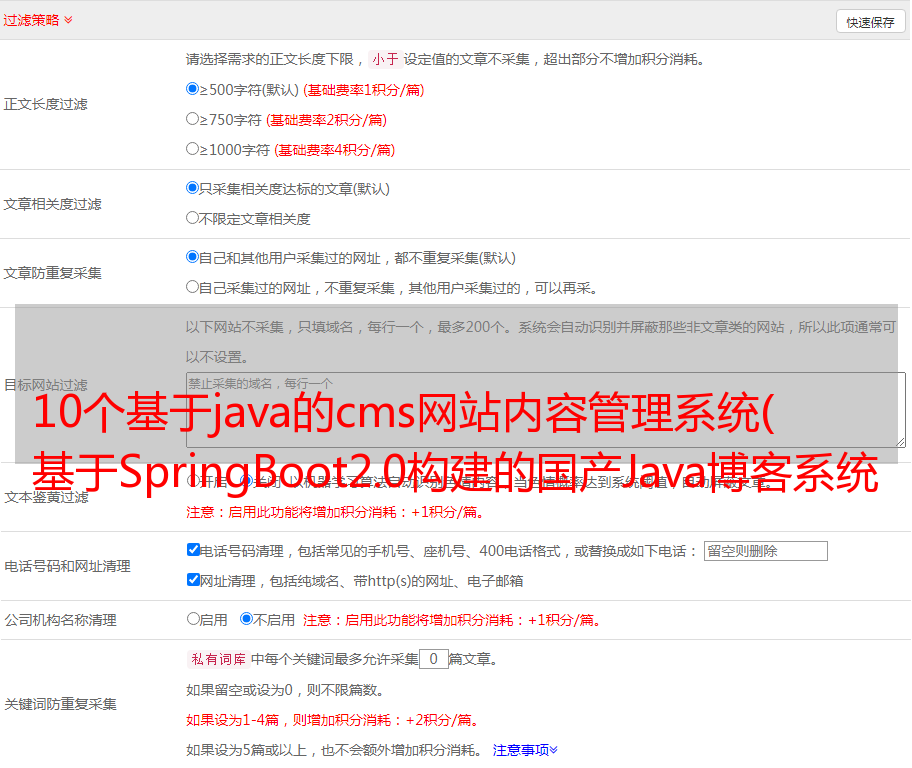Click the 关键词防重复采集 row label
The height and width of the screenshot is (768, 912).
click(60, 704)
